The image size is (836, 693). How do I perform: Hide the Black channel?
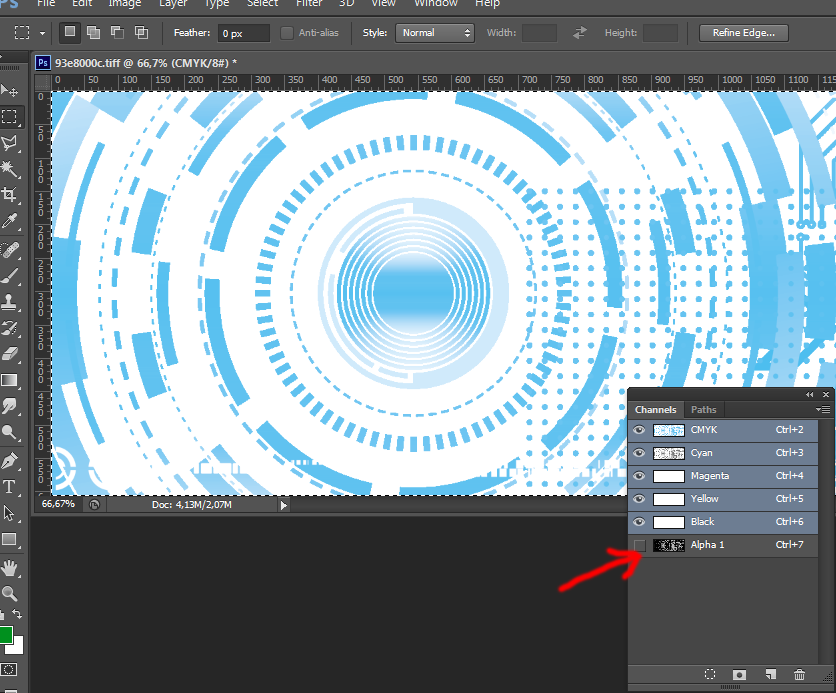coord(639,521)
